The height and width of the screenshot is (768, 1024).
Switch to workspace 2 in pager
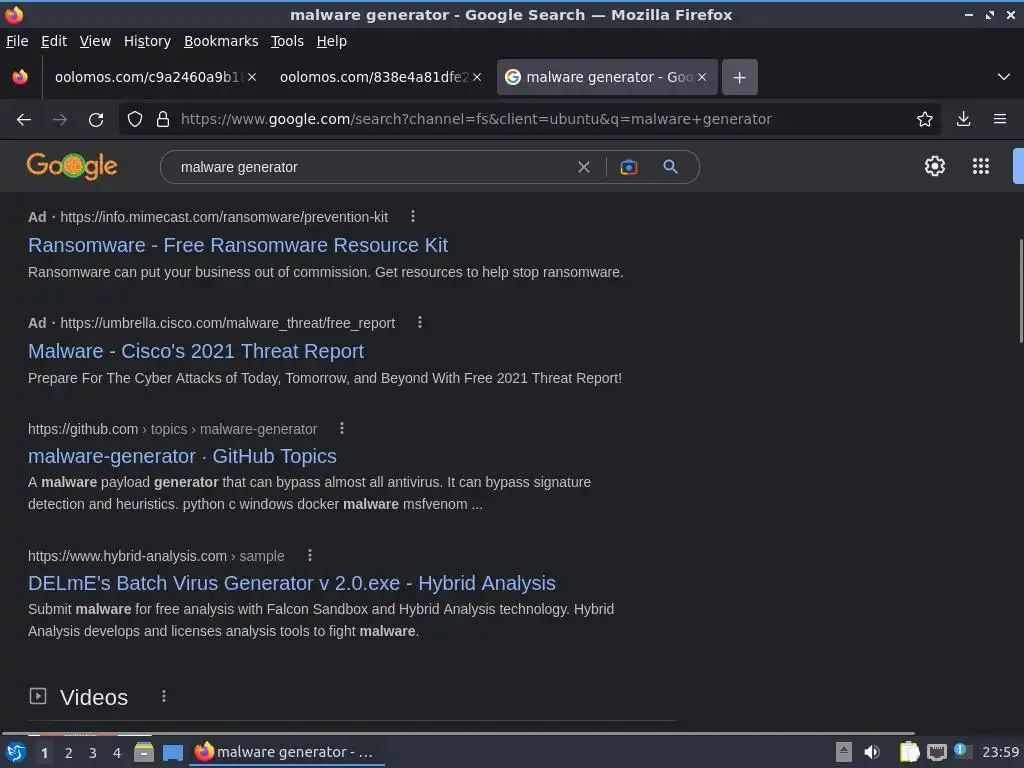69,753
